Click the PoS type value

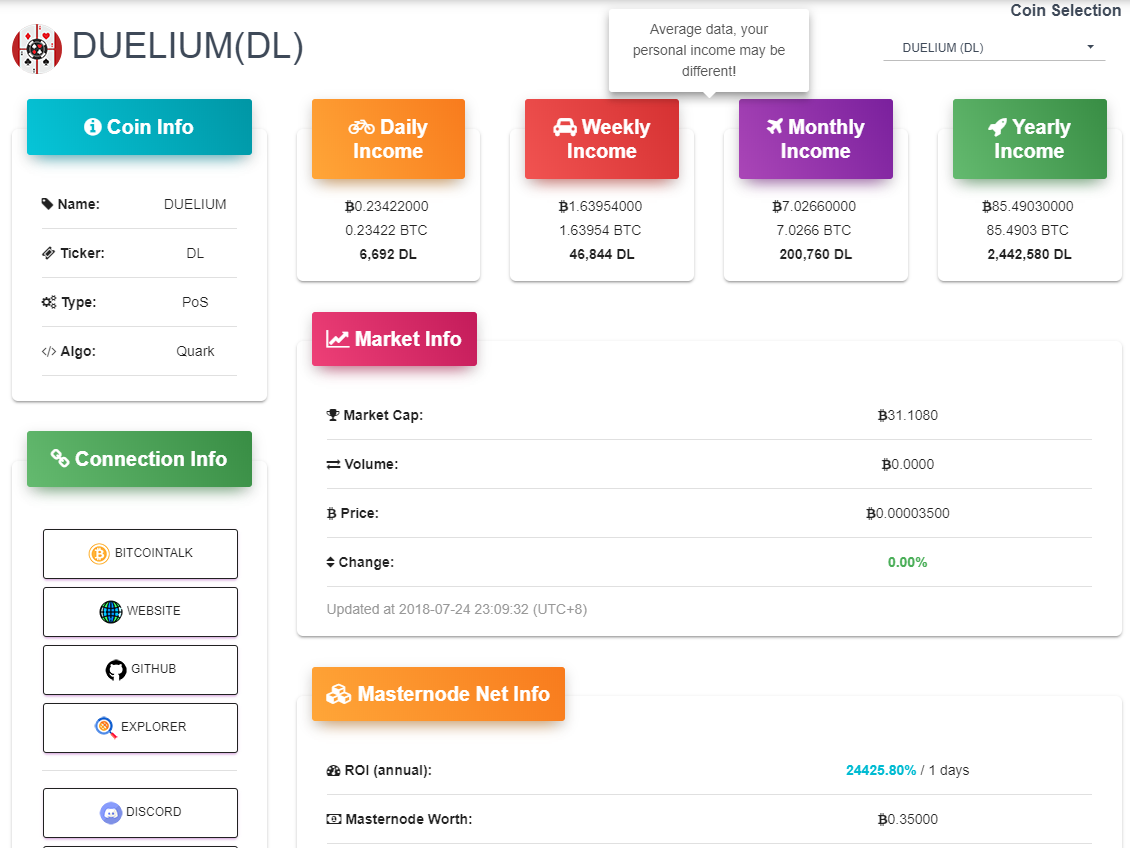pyautogui.click(x=195, y=302)
